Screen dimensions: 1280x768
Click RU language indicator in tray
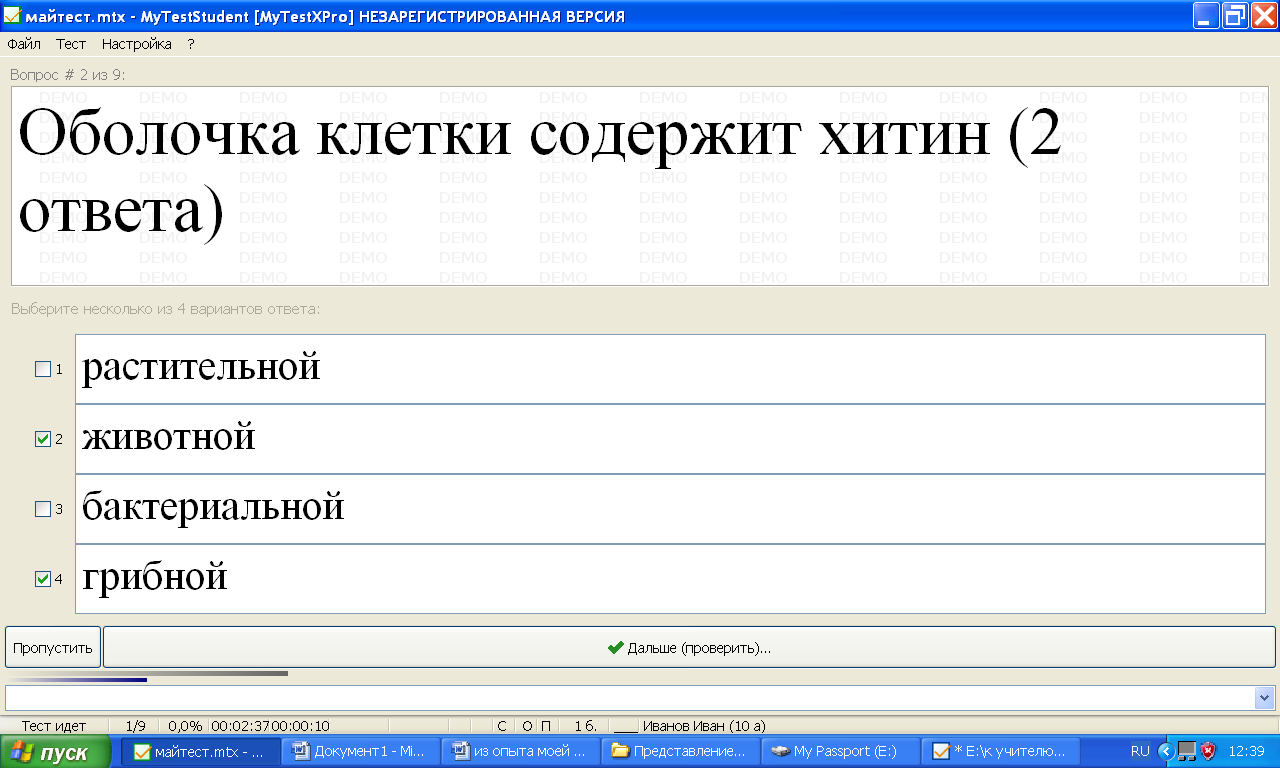click(1140, 751)
